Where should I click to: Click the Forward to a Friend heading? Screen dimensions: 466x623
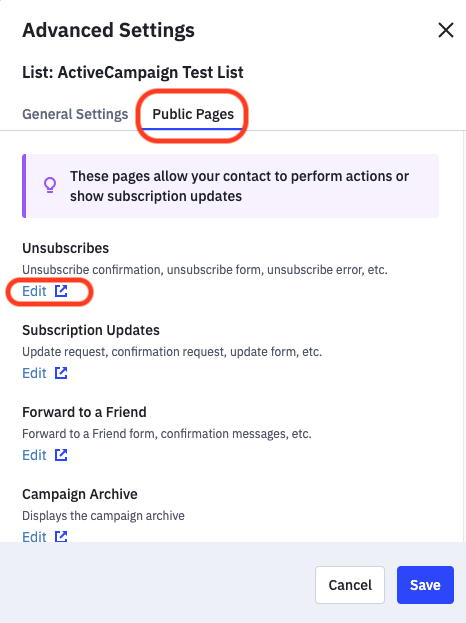[84, 412]
